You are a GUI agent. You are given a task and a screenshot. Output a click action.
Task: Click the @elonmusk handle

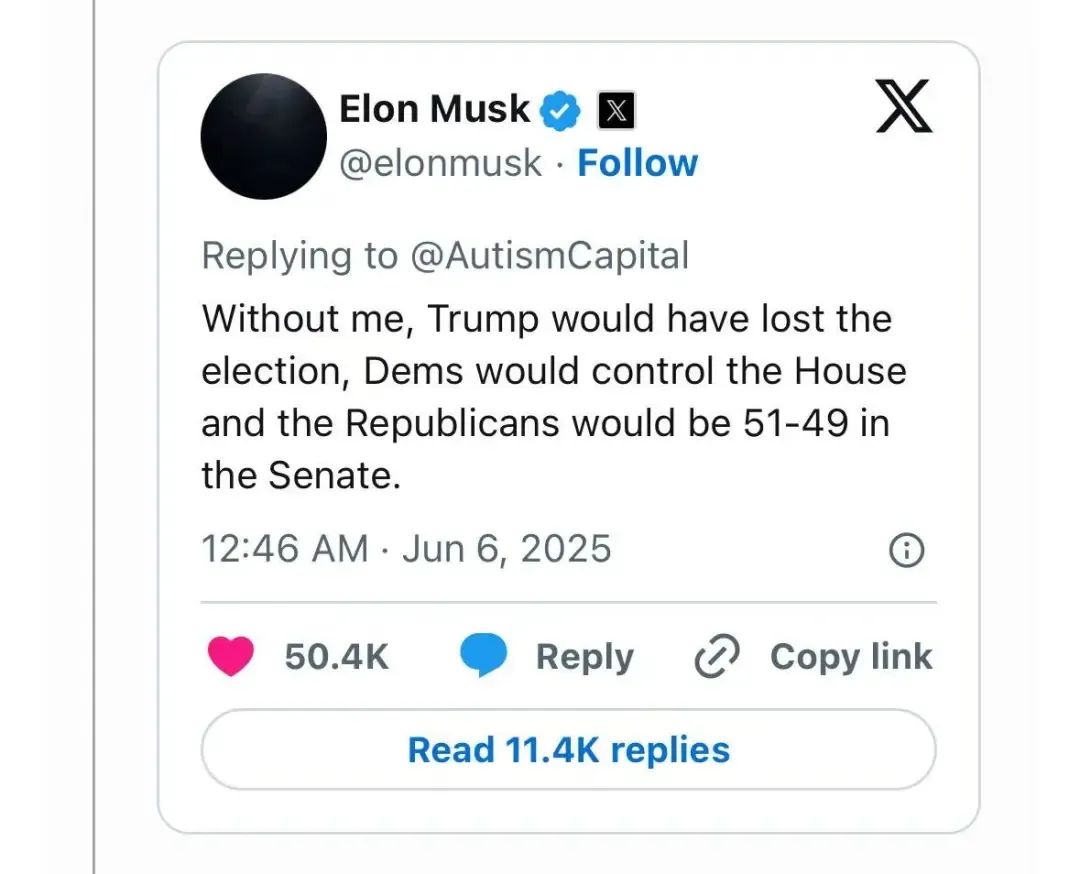click(440, 163)
